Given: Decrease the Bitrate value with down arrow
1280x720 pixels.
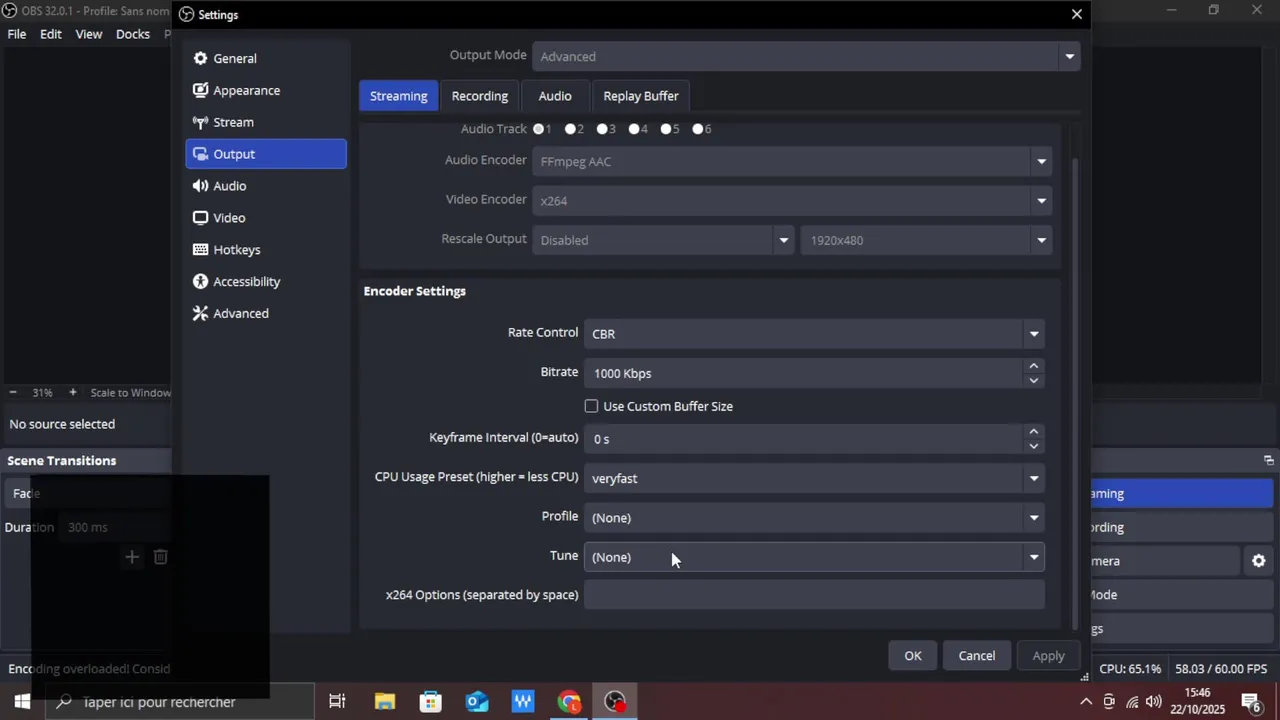Looking at the screenshot, I should click(1033, 380).
